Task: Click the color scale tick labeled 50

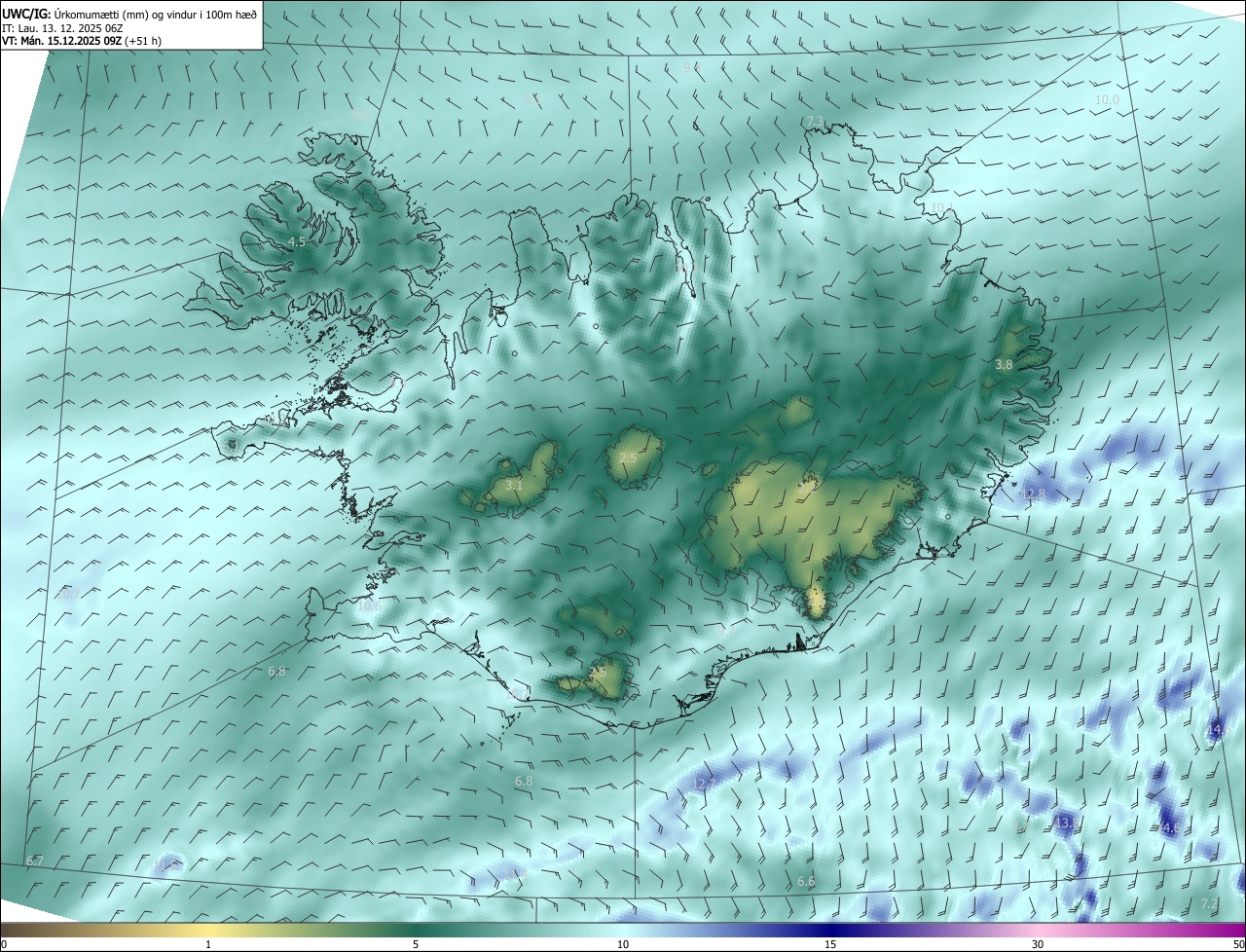Action: (1238, 945)
